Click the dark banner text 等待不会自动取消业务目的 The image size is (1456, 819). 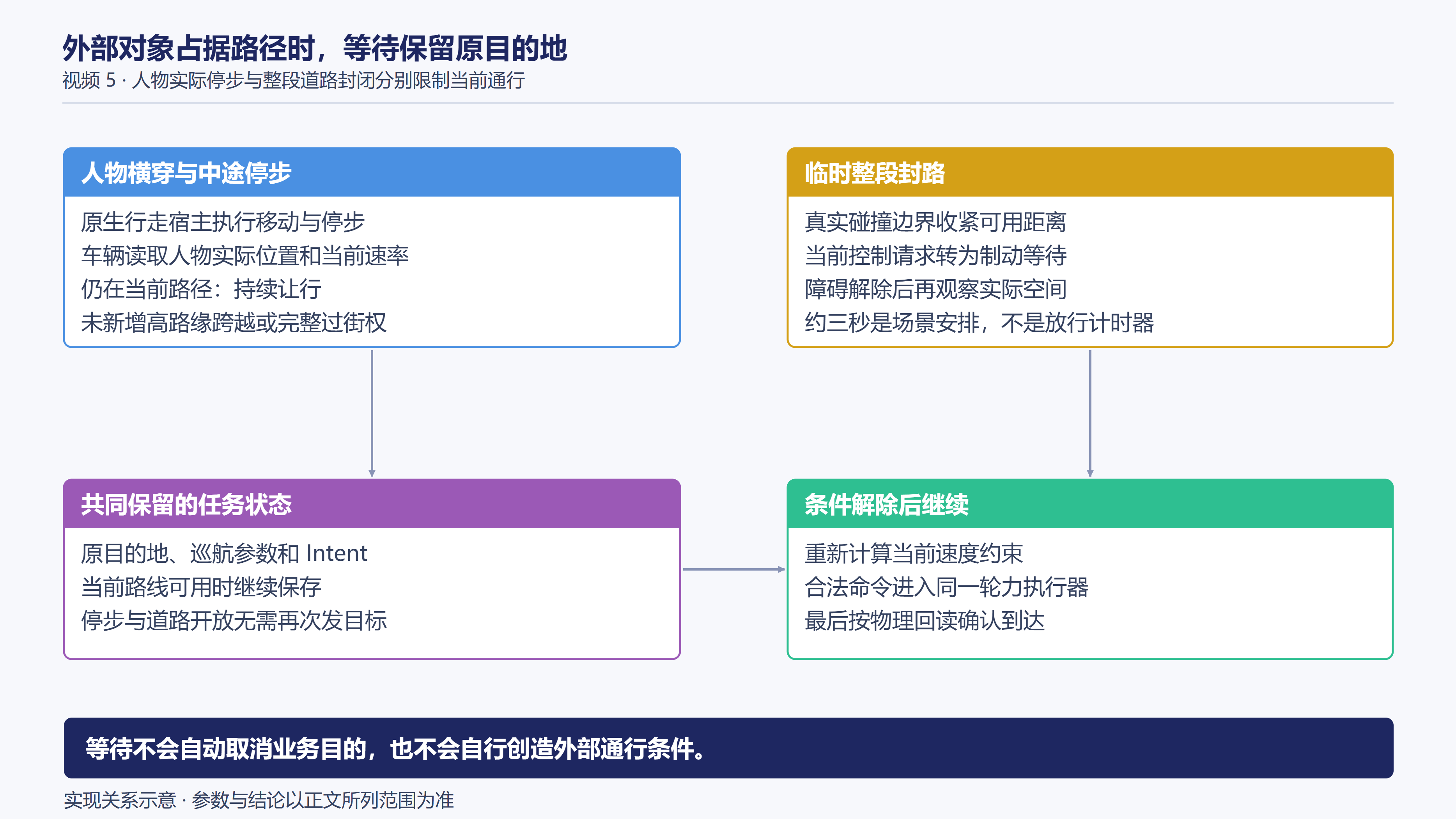point(226,748)
